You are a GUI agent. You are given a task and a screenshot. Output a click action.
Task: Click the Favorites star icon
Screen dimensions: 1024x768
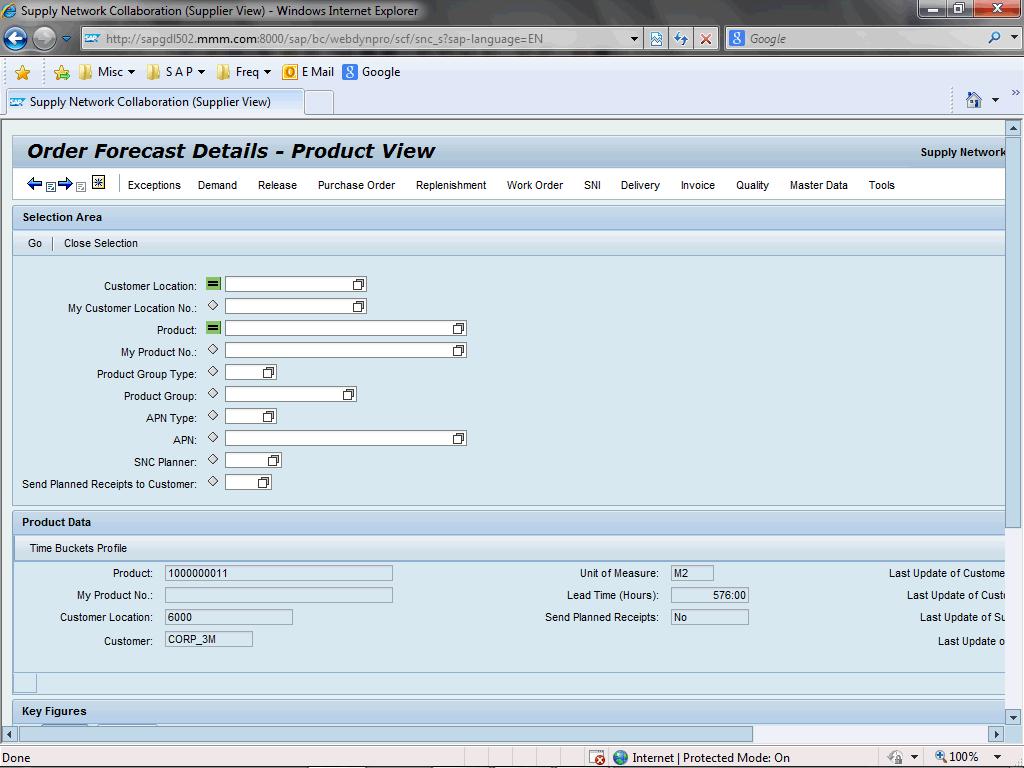[x=22, y=72]
